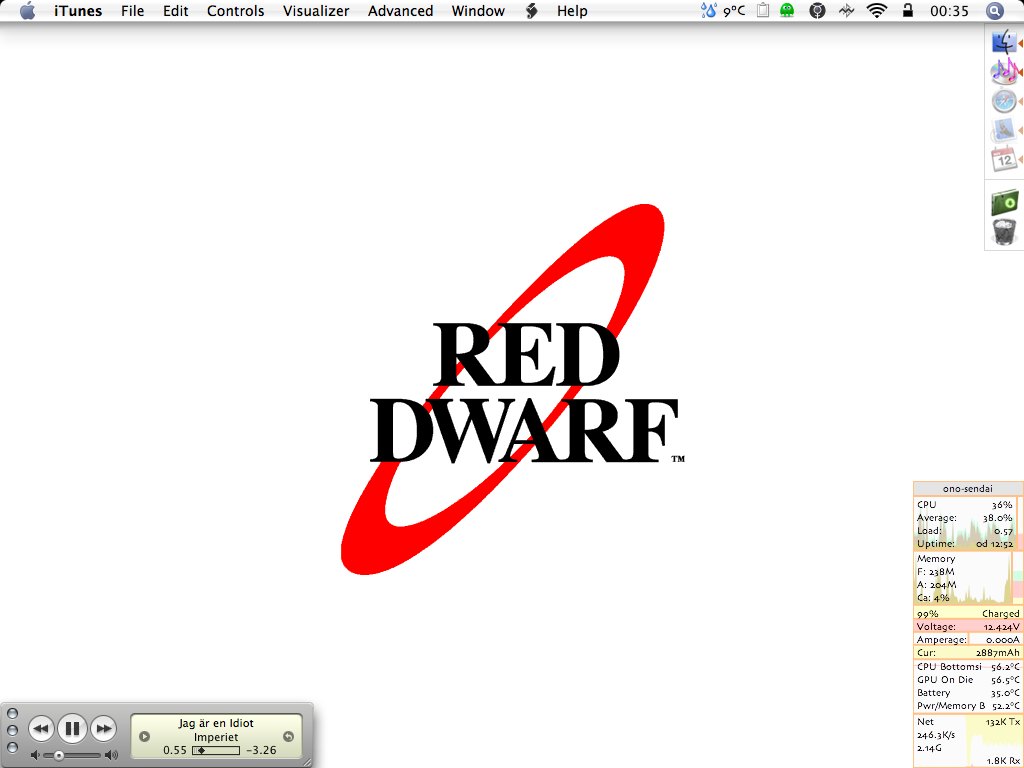Open the Trash in the Dock

click(x=1004, y=232)
